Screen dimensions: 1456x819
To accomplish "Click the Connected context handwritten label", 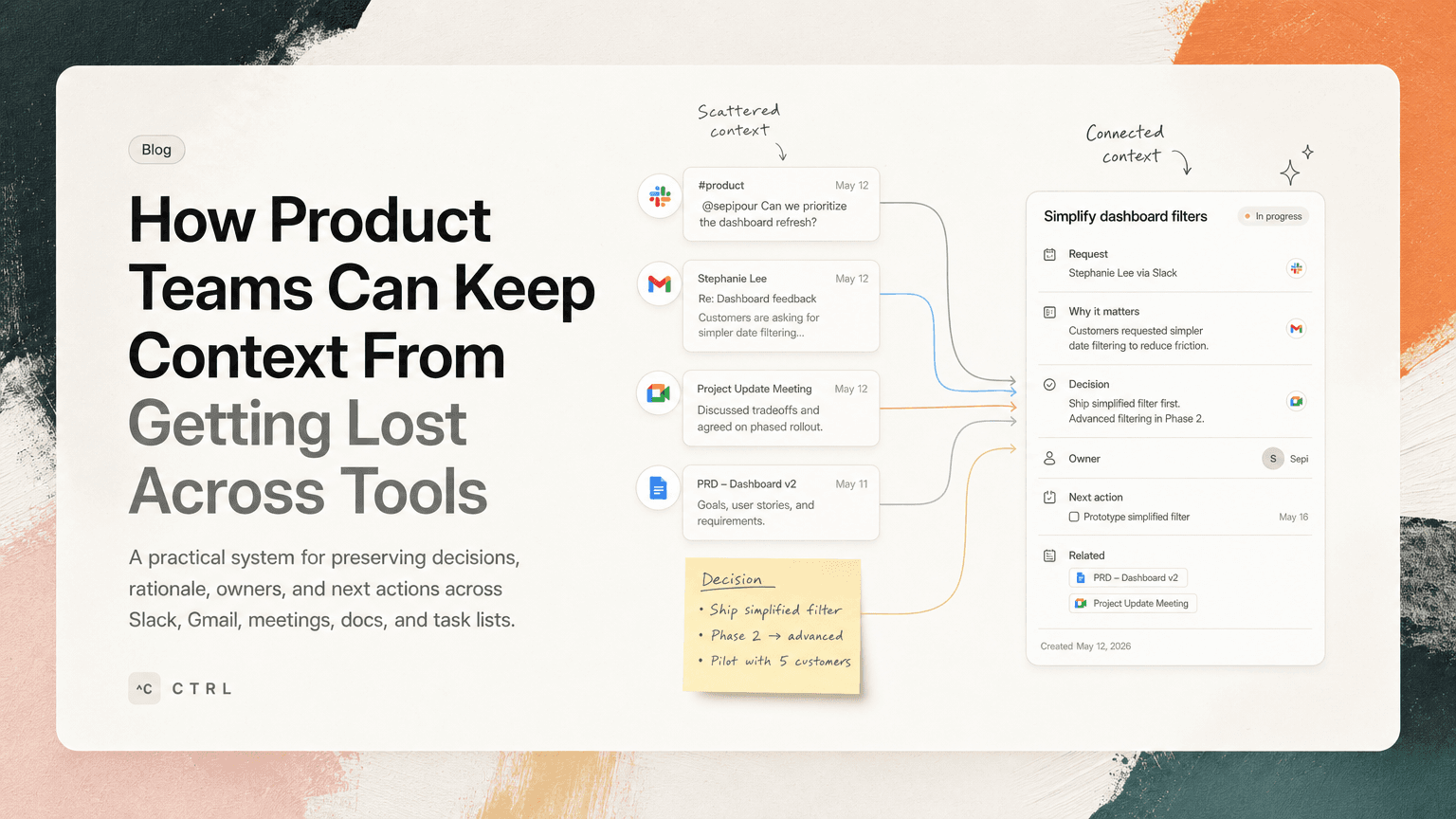I will (x=1125, y=144).
